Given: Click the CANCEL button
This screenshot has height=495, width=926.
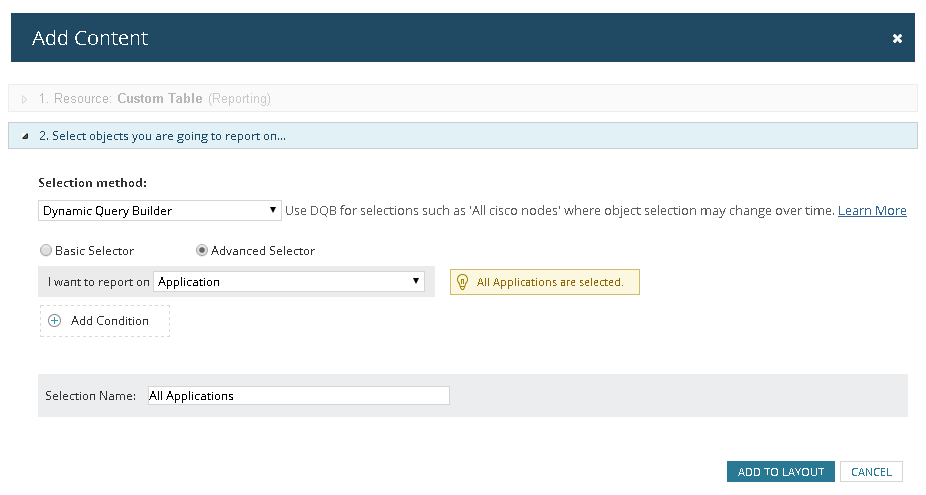Looking at the screenshot, I should point(871,471).
